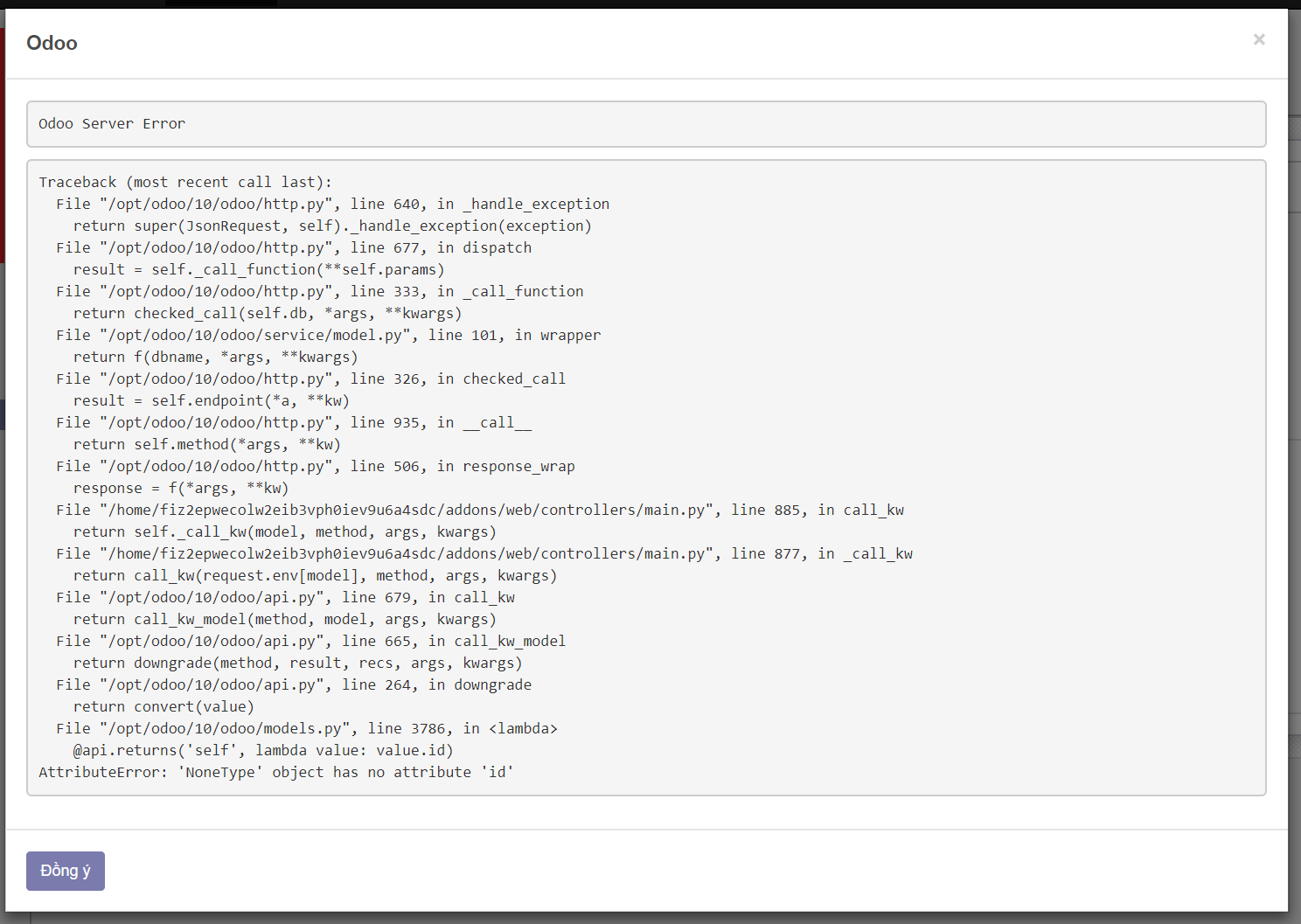The image size is (1301, 924).
Task: Click 'return call_kw_model(method, model, args, kwargs)'
Action: tap(285, 619)
